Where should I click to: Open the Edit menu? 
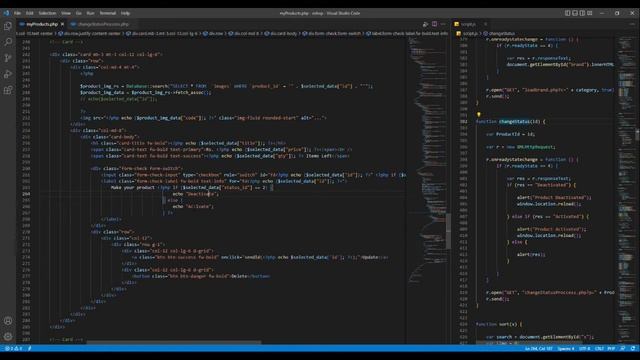click(x=30, y=13)
